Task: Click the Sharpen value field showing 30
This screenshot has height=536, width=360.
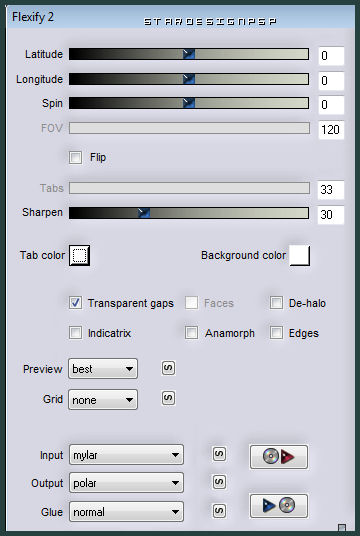Action: (x=331, y=215)
